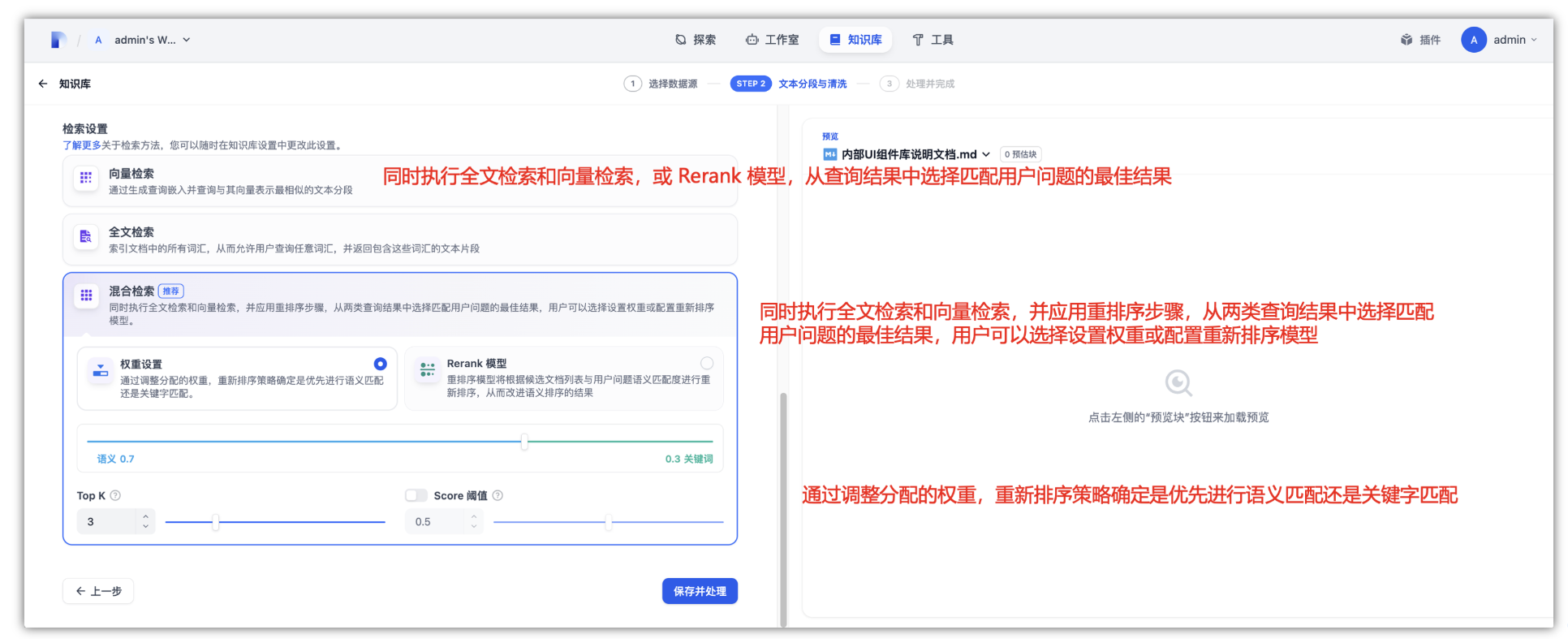1568x643 pixels.
Task: Select the 全文检索 retrieval option
Action: tap(400, 240)
